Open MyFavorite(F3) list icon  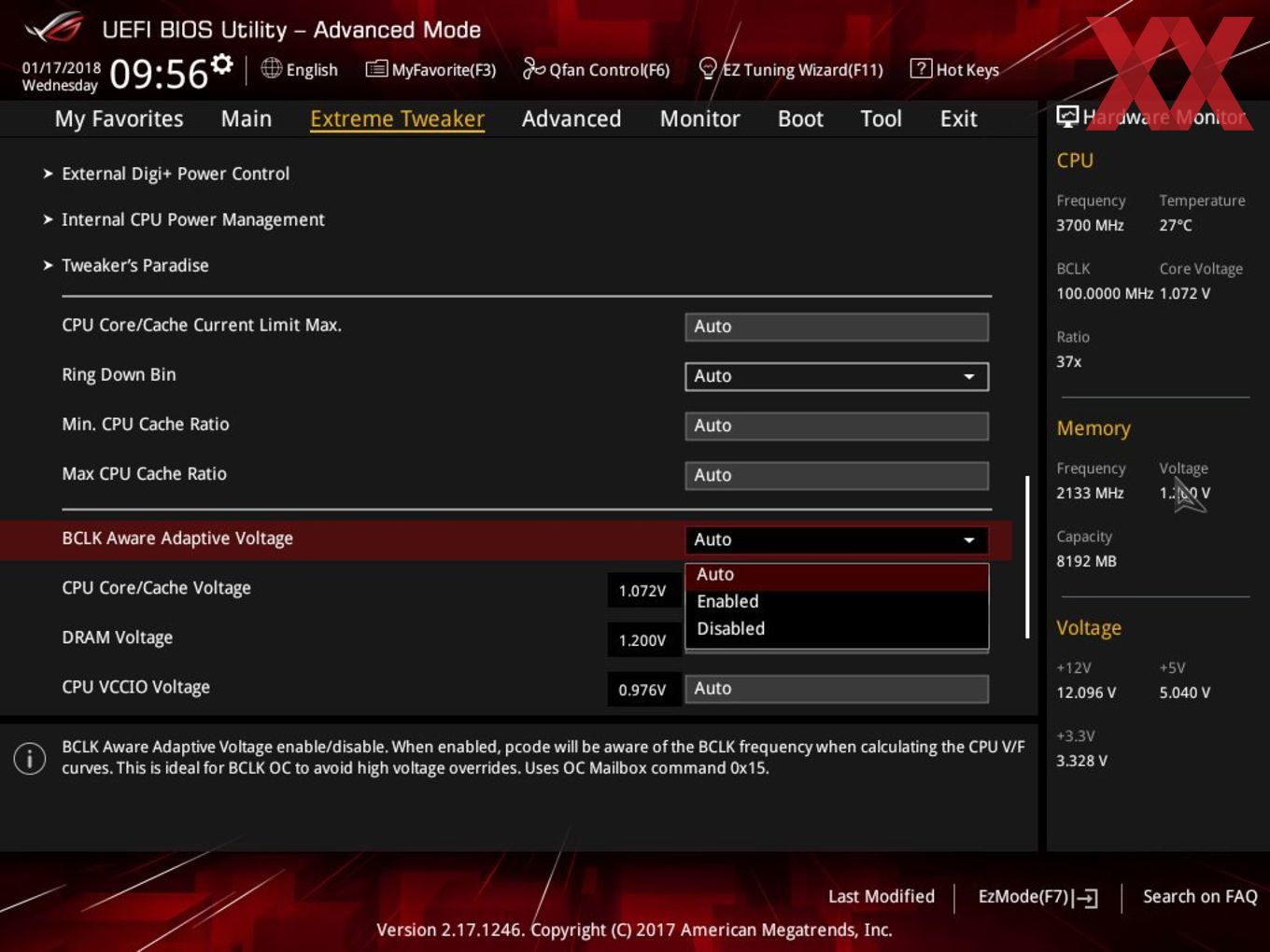coord(376,69)
